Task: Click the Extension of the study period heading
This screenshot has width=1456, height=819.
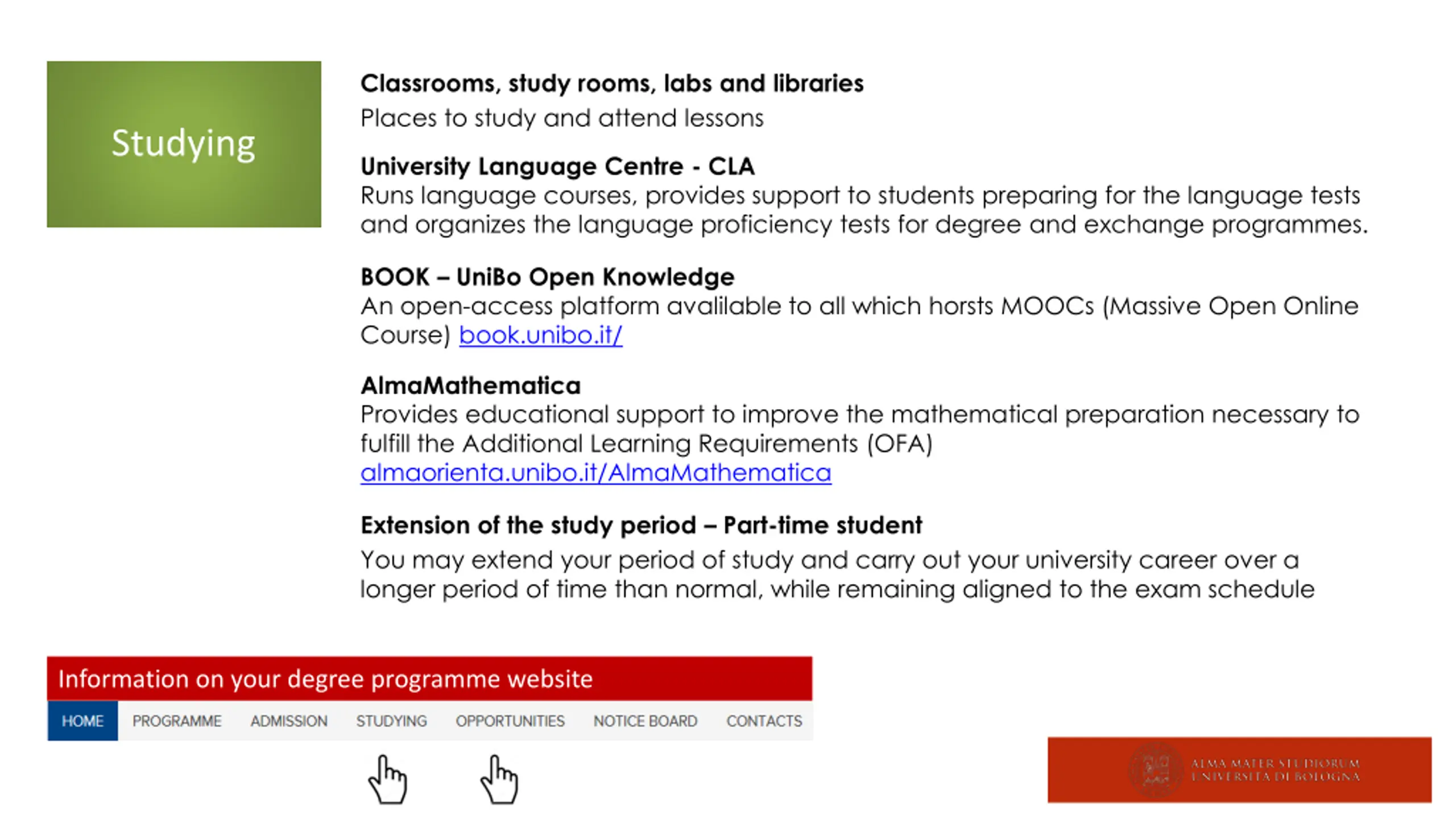Action: point(642,525)
